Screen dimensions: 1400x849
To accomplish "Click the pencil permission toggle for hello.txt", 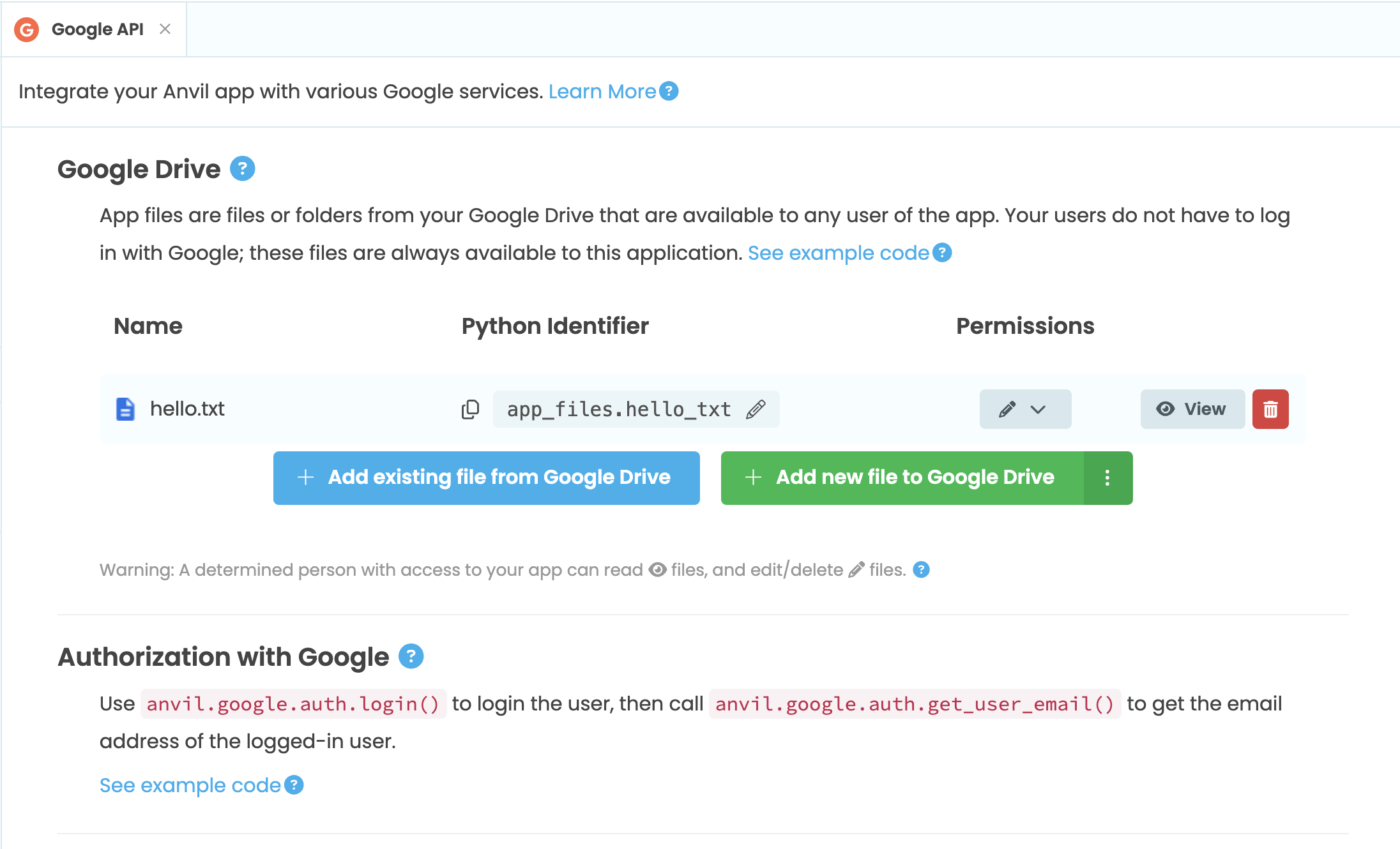I will (x=1008, y=409).
